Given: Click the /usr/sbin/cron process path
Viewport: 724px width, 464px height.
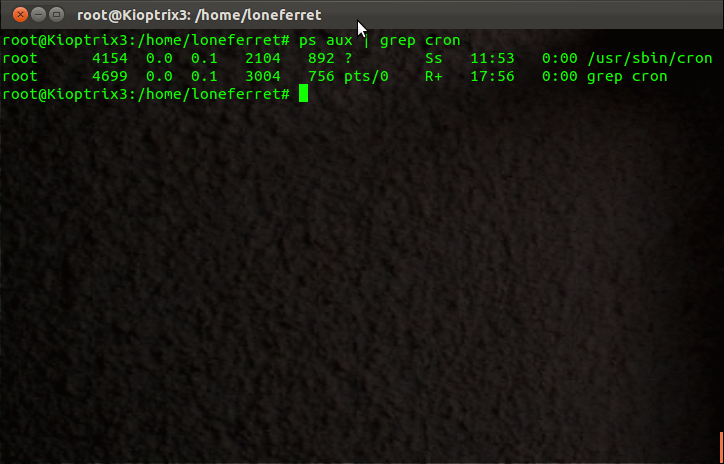Looking at the screenshot, I should 650,58.
